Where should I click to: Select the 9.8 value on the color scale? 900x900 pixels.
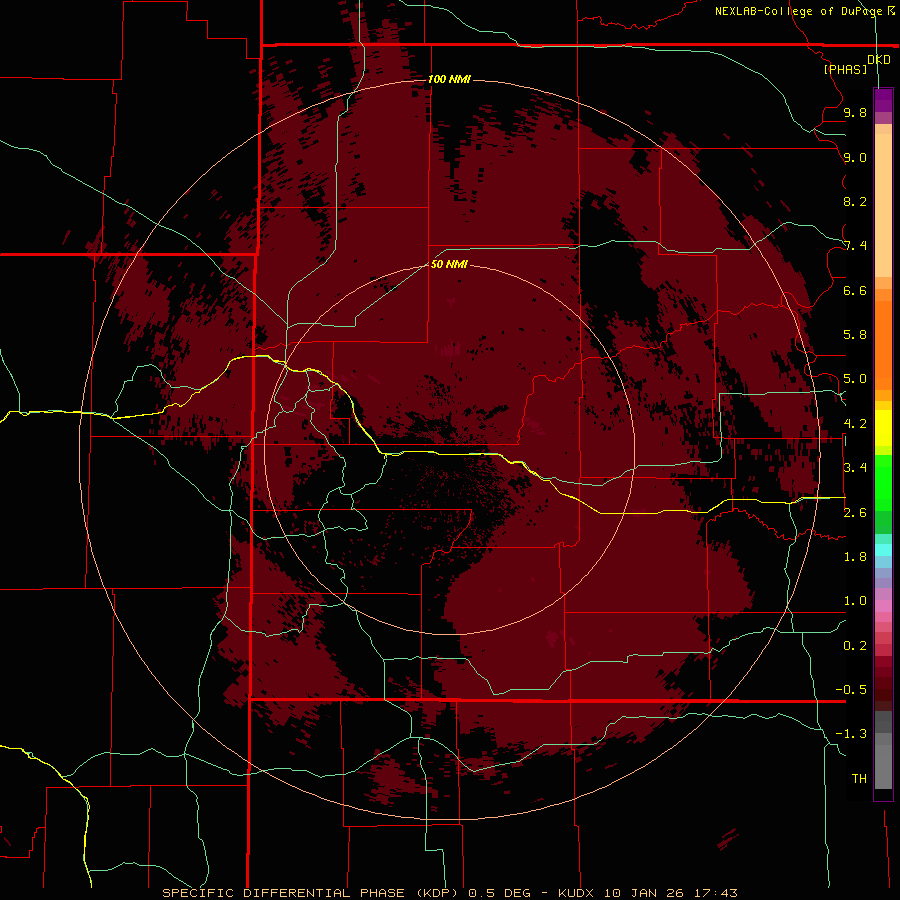[855, 112]
